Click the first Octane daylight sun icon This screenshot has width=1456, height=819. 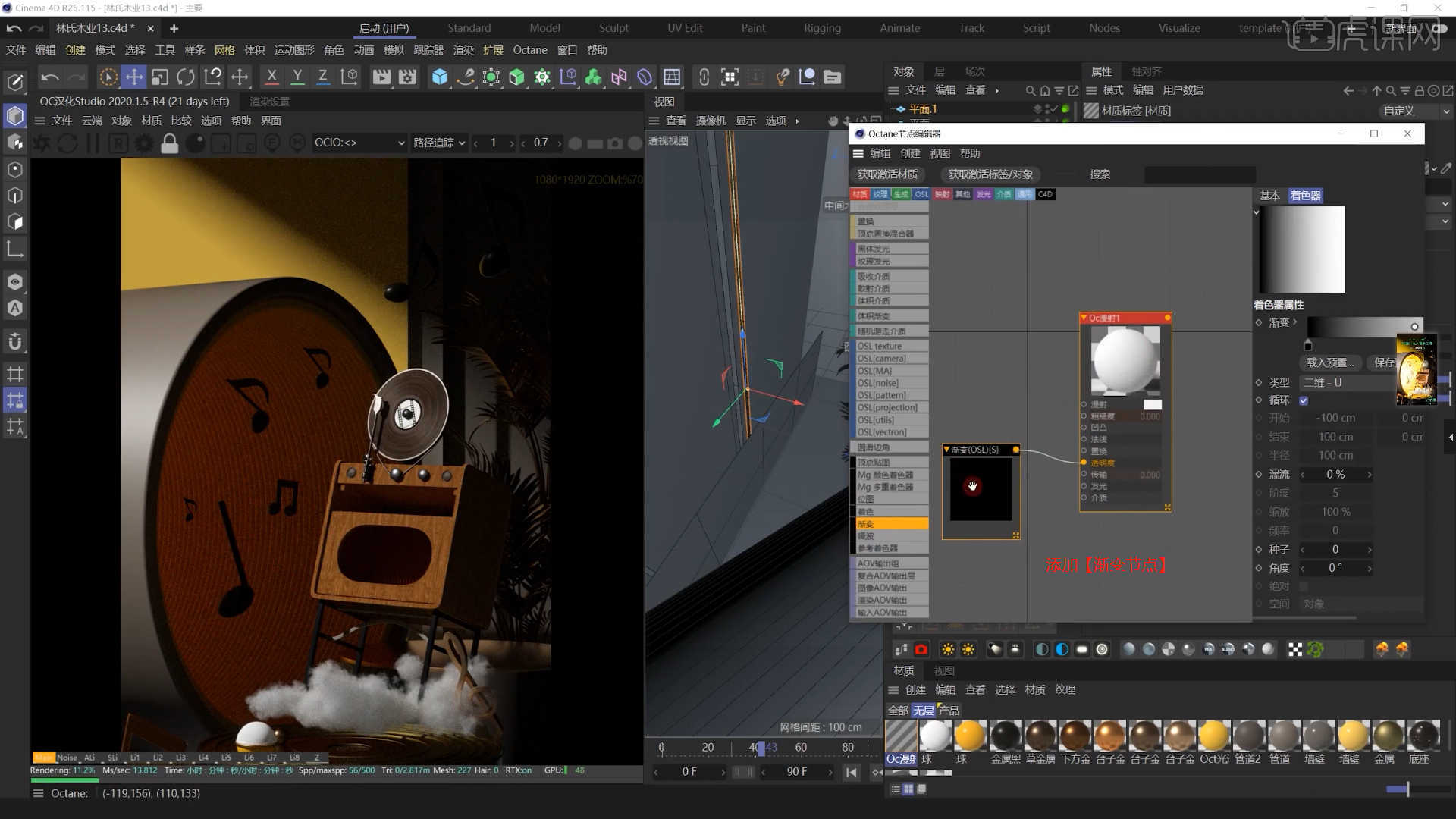point(948,649)
